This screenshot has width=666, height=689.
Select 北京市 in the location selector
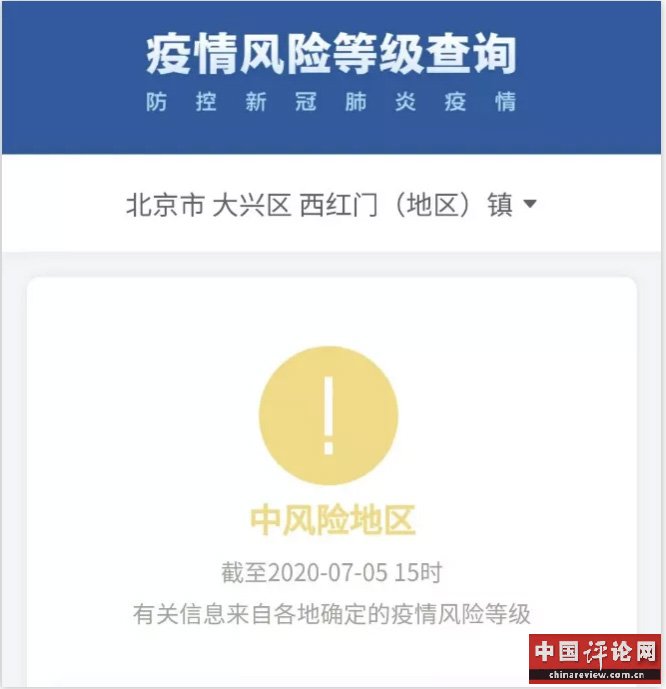click(x=165, y=205)
